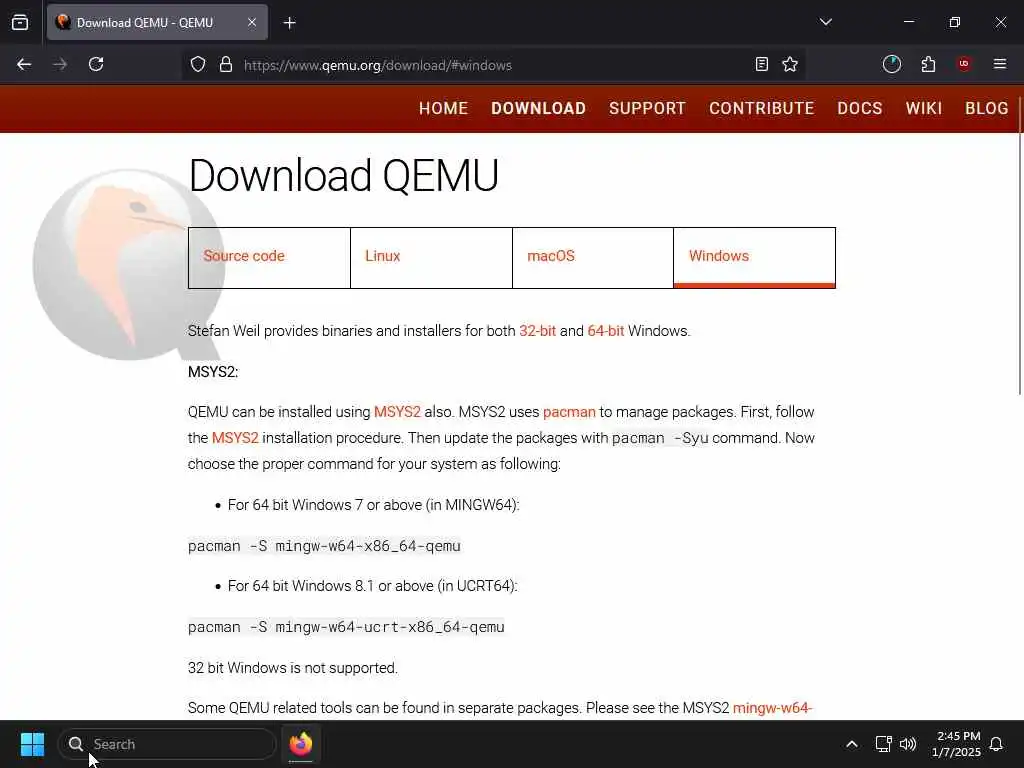Image resolution: width=1024 pixels, height=768 pixels.
Task: Follow the MSYS2 link after 'installed using'
Action: click(397, 412)
